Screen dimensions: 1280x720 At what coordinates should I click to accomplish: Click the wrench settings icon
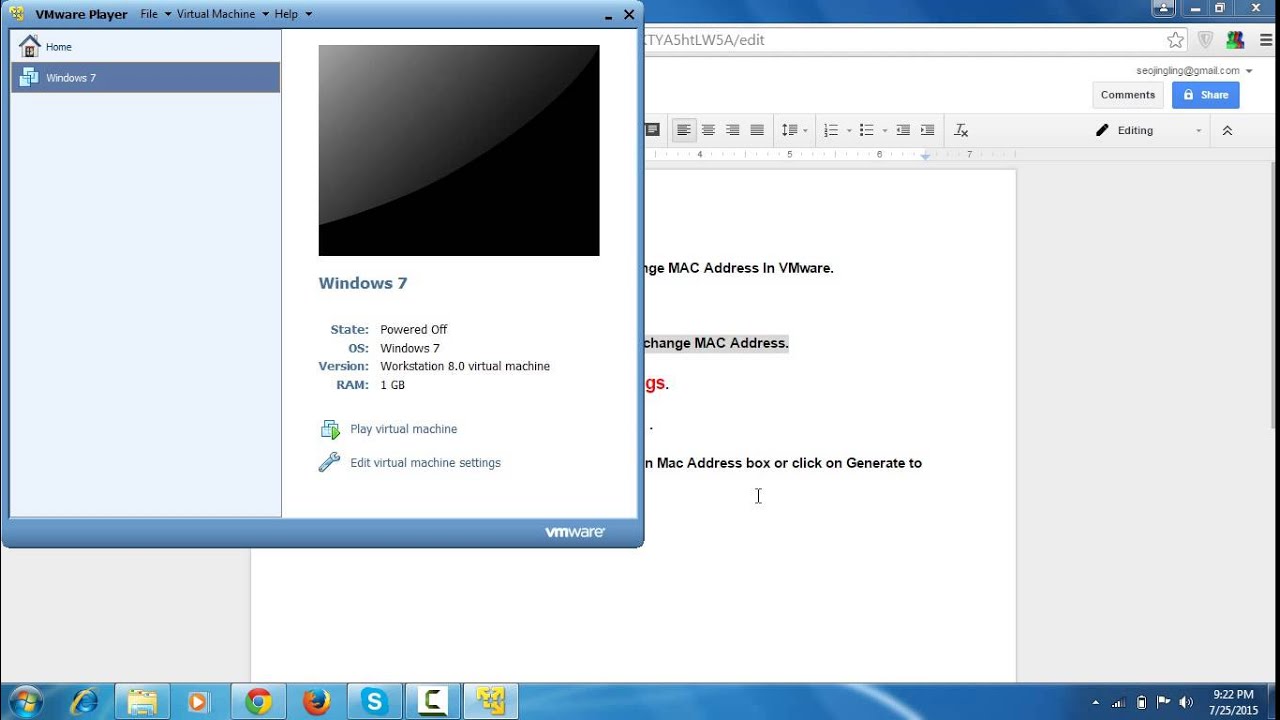pyautogui.click(x=329, y=462)
